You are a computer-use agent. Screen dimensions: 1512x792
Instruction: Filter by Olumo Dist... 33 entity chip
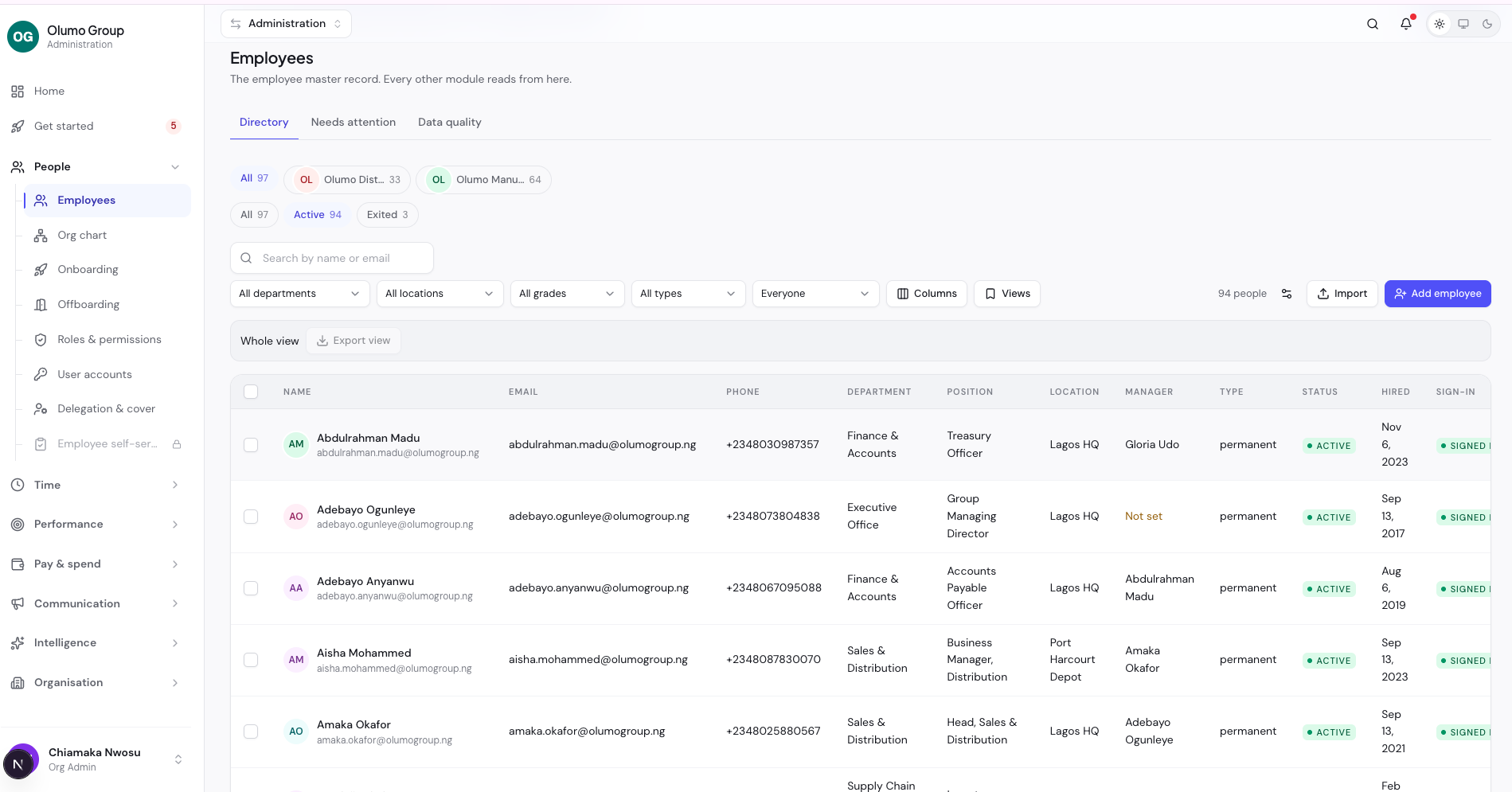347,180
